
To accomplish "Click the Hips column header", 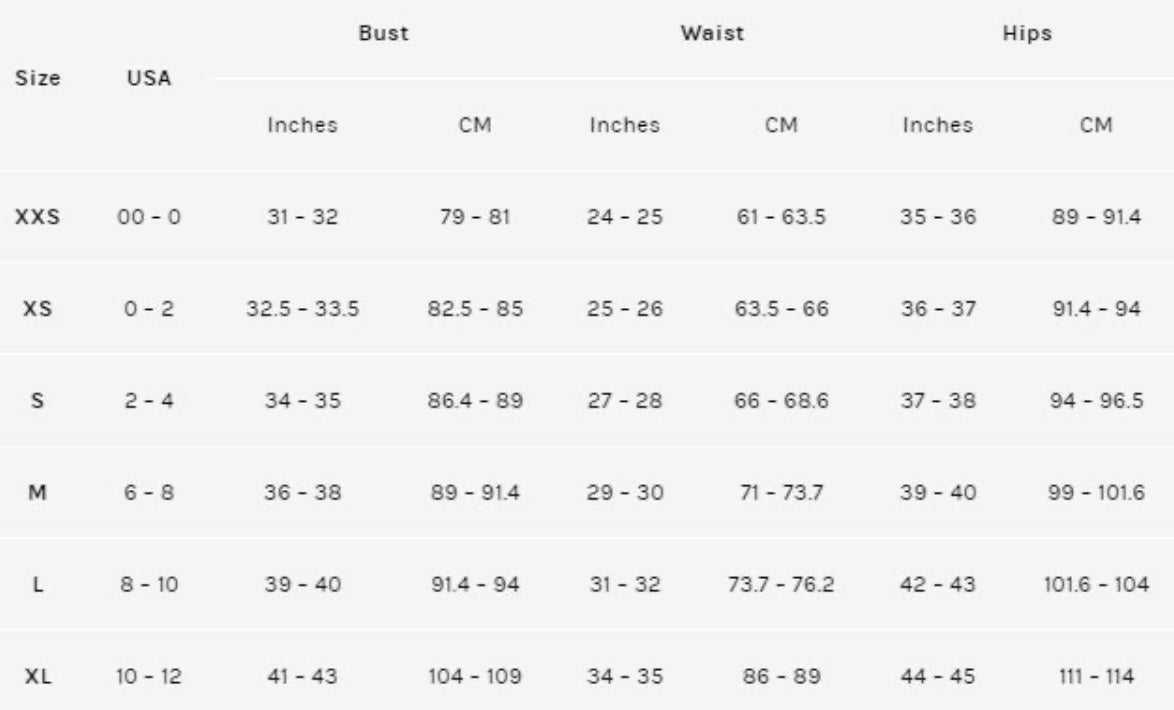I will [x=1027, y=33].
